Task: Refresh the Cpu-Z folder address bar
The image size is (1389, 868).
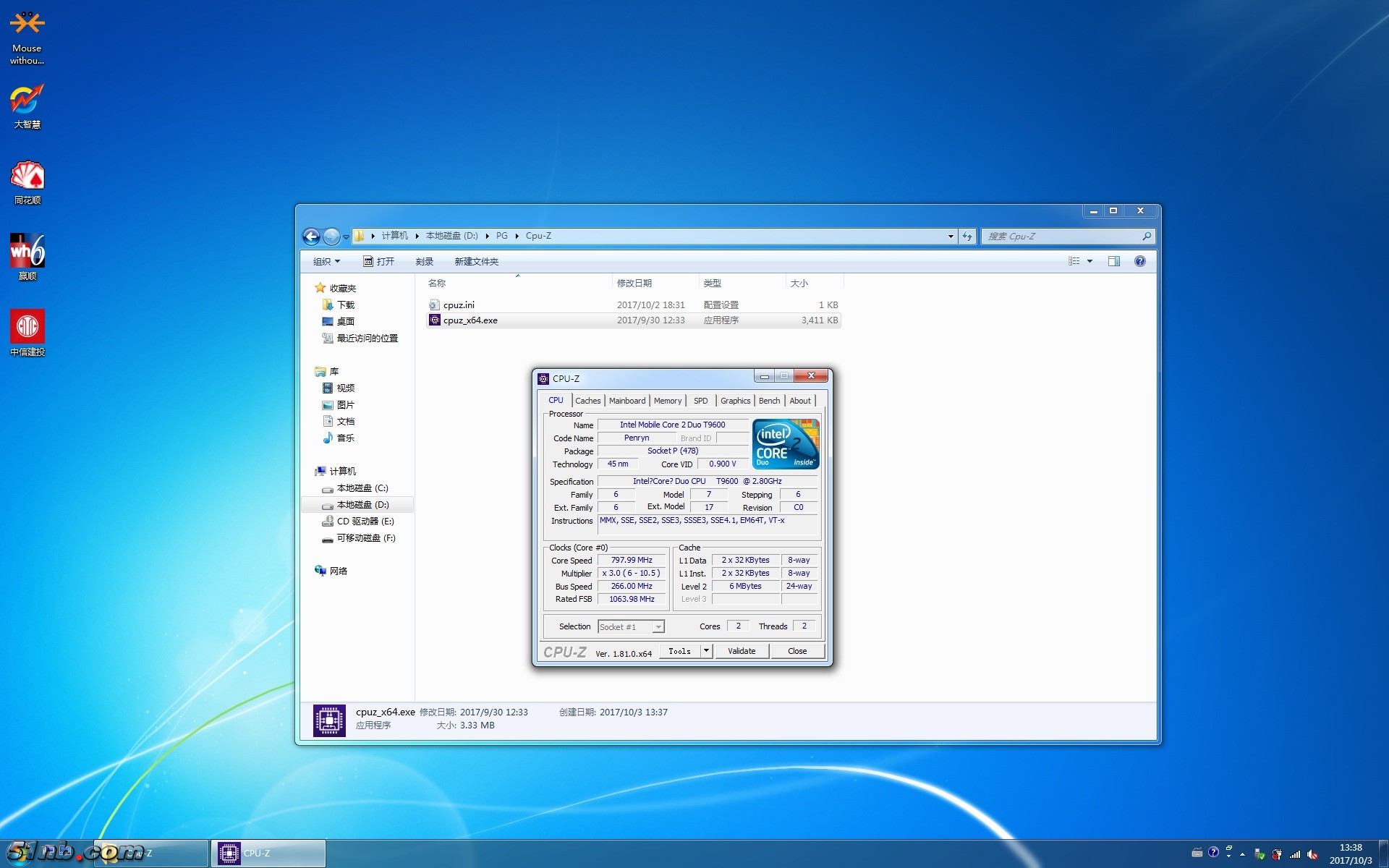Action: pos(967,236)
